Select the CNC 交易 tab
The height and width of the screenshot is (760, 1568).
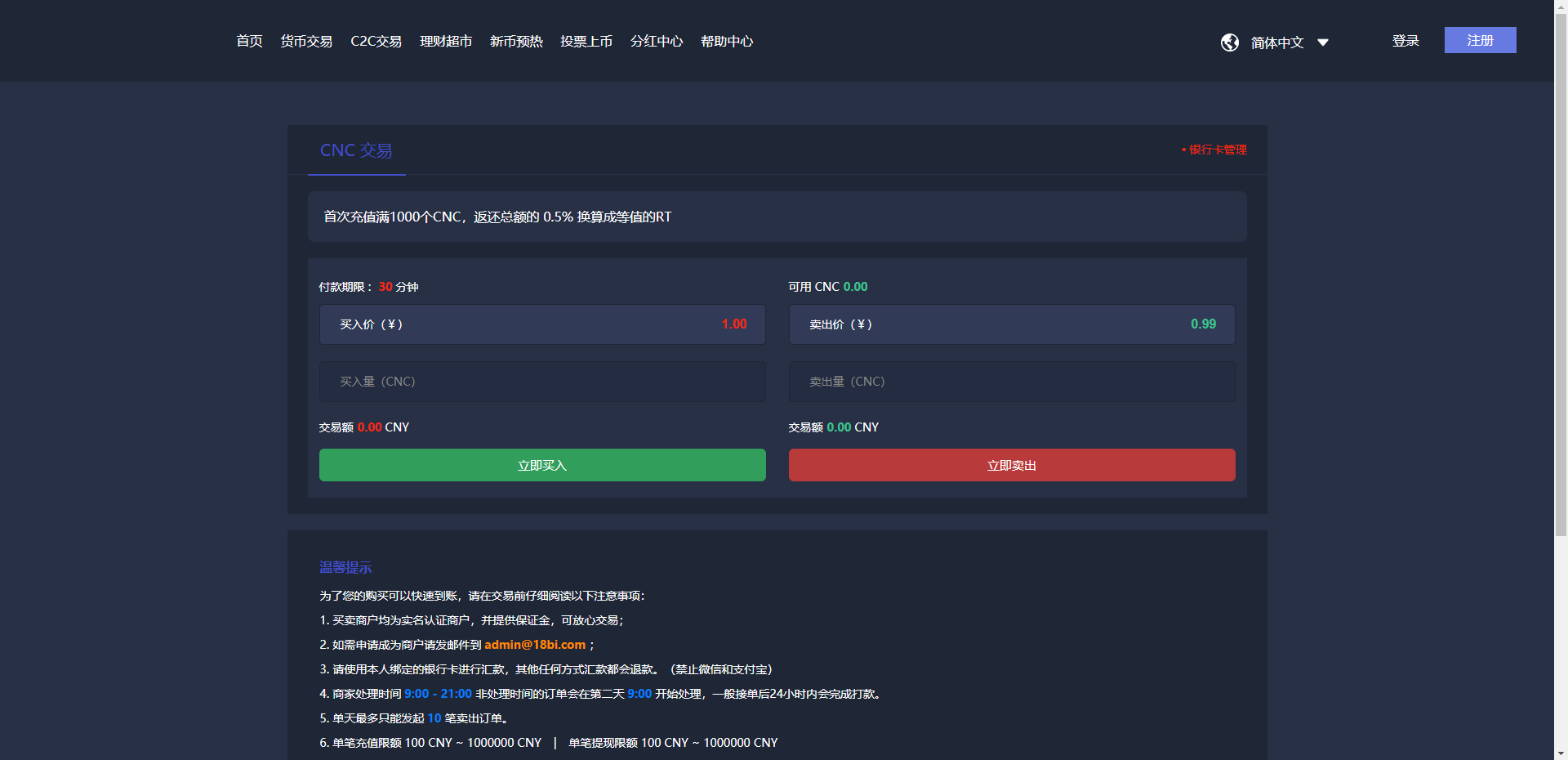click(x=356, y=150)
